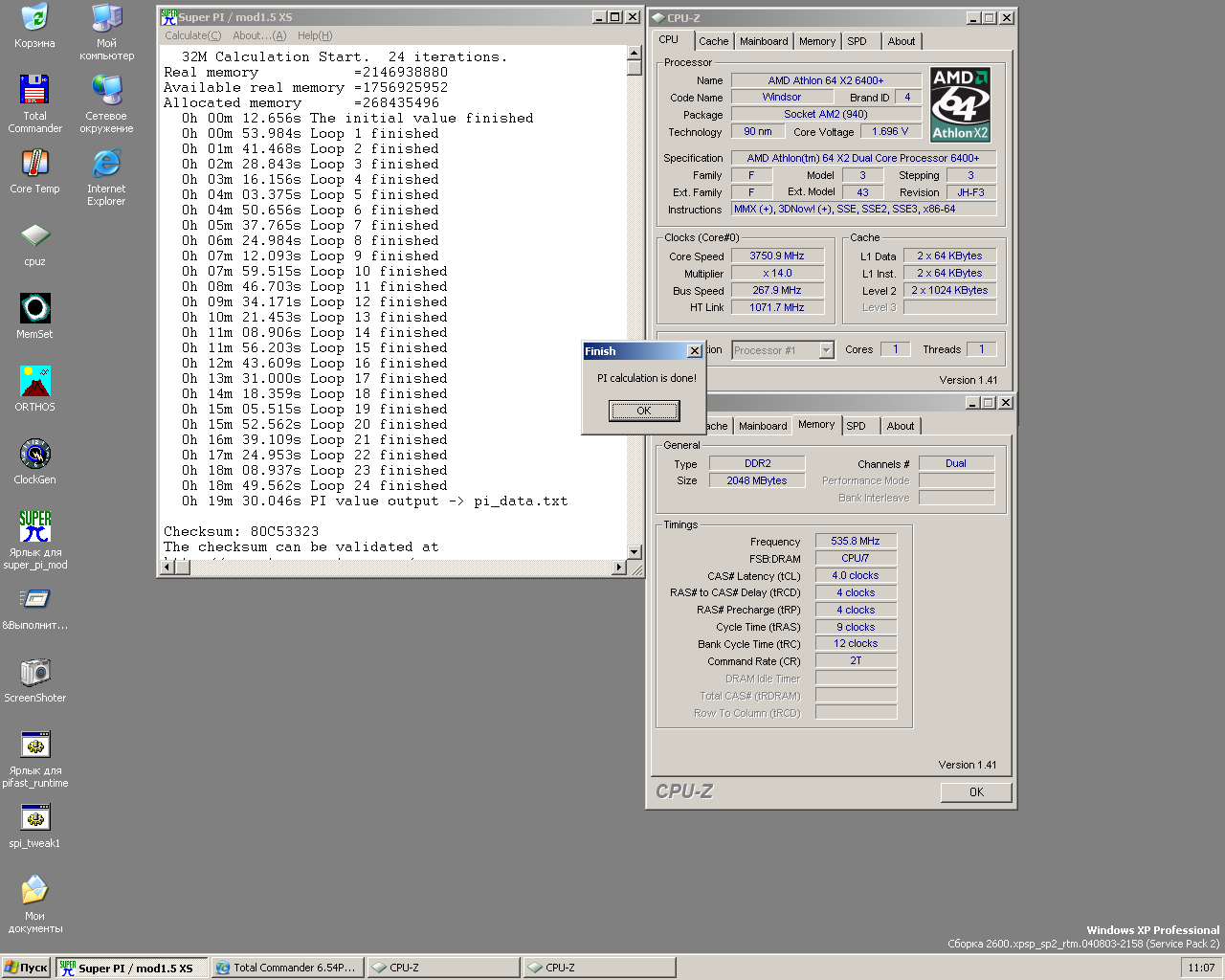The image size is (1225, 980).
Task: Open the super_pi_mod shortcut desktop icon
Action: pos(34,540)
